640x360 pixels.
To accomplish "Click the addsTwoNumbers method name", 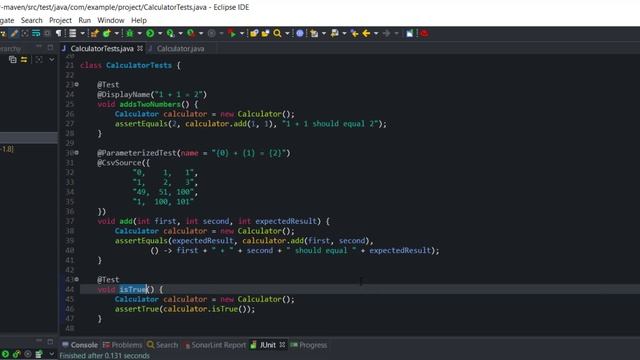I will 150,104.
